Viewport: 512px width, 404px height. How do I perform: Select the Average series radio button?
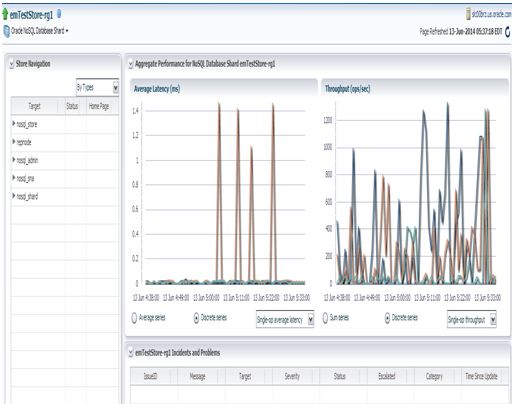pyautogui.click(x=134, y=318)
